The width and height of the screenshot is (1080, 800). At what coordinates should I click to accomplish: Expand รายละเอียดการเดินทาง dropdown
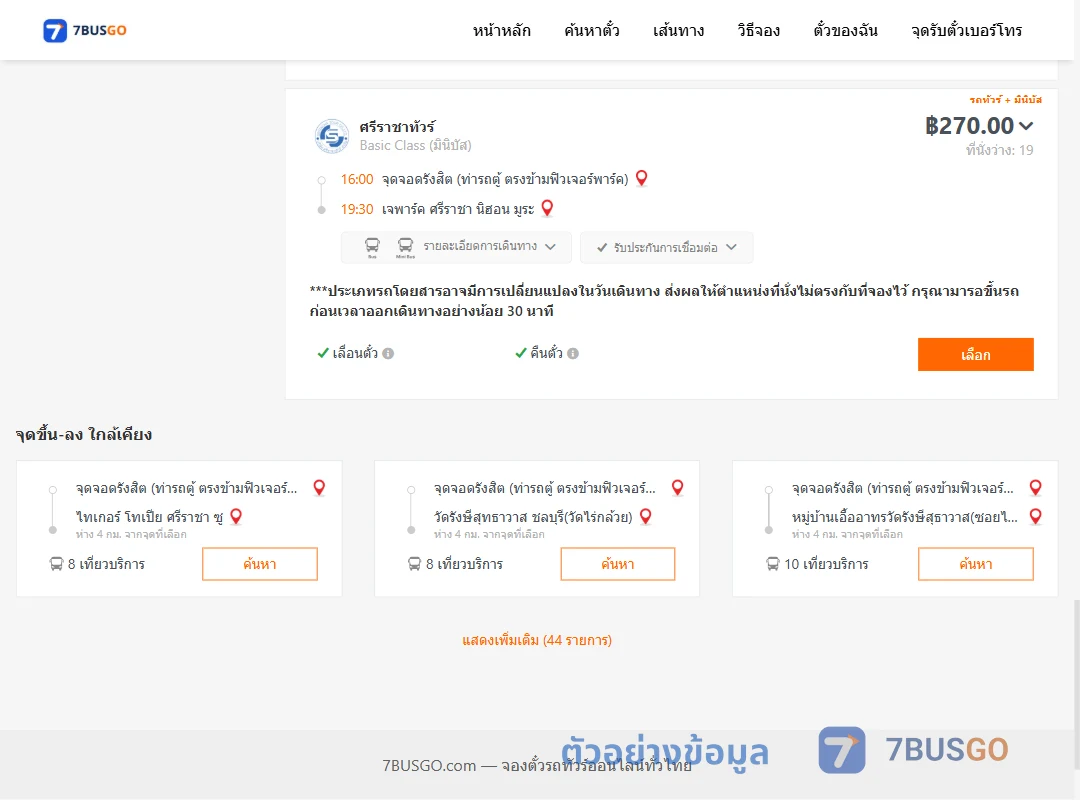456,247
